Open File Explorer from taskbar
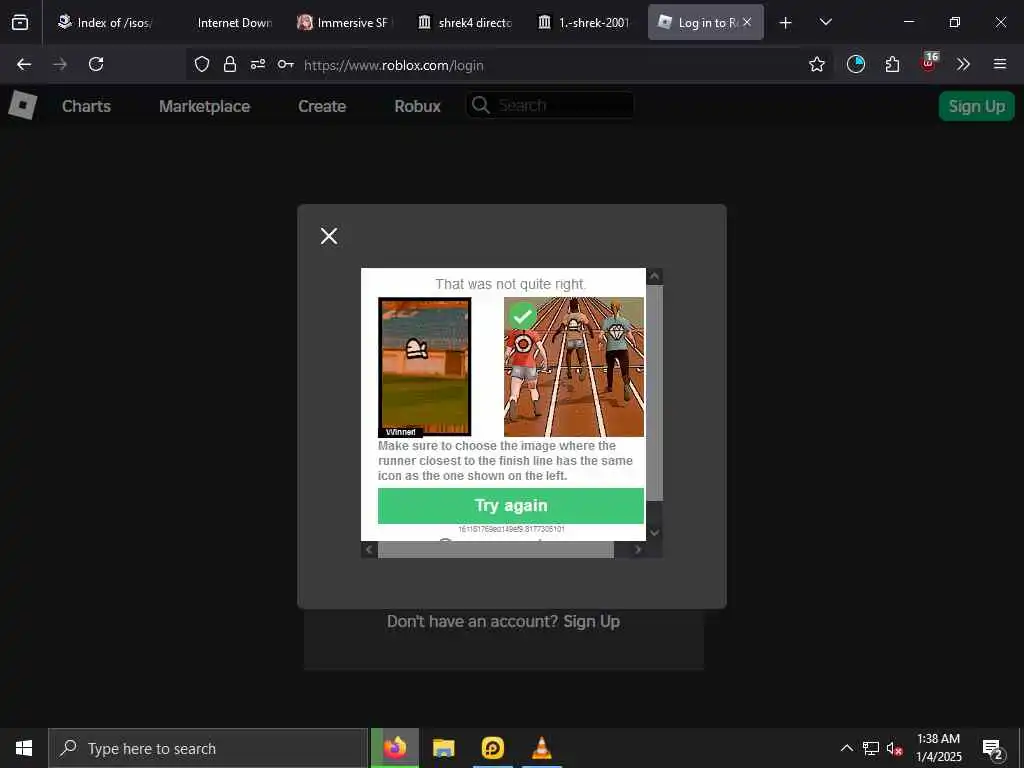This screenshot has height=768, width=1024. pos(443,748)
